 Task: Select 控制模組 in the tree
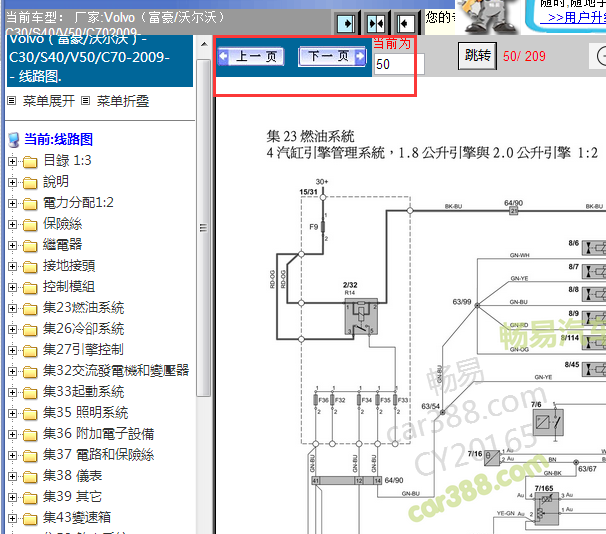(x=69, y=287)
